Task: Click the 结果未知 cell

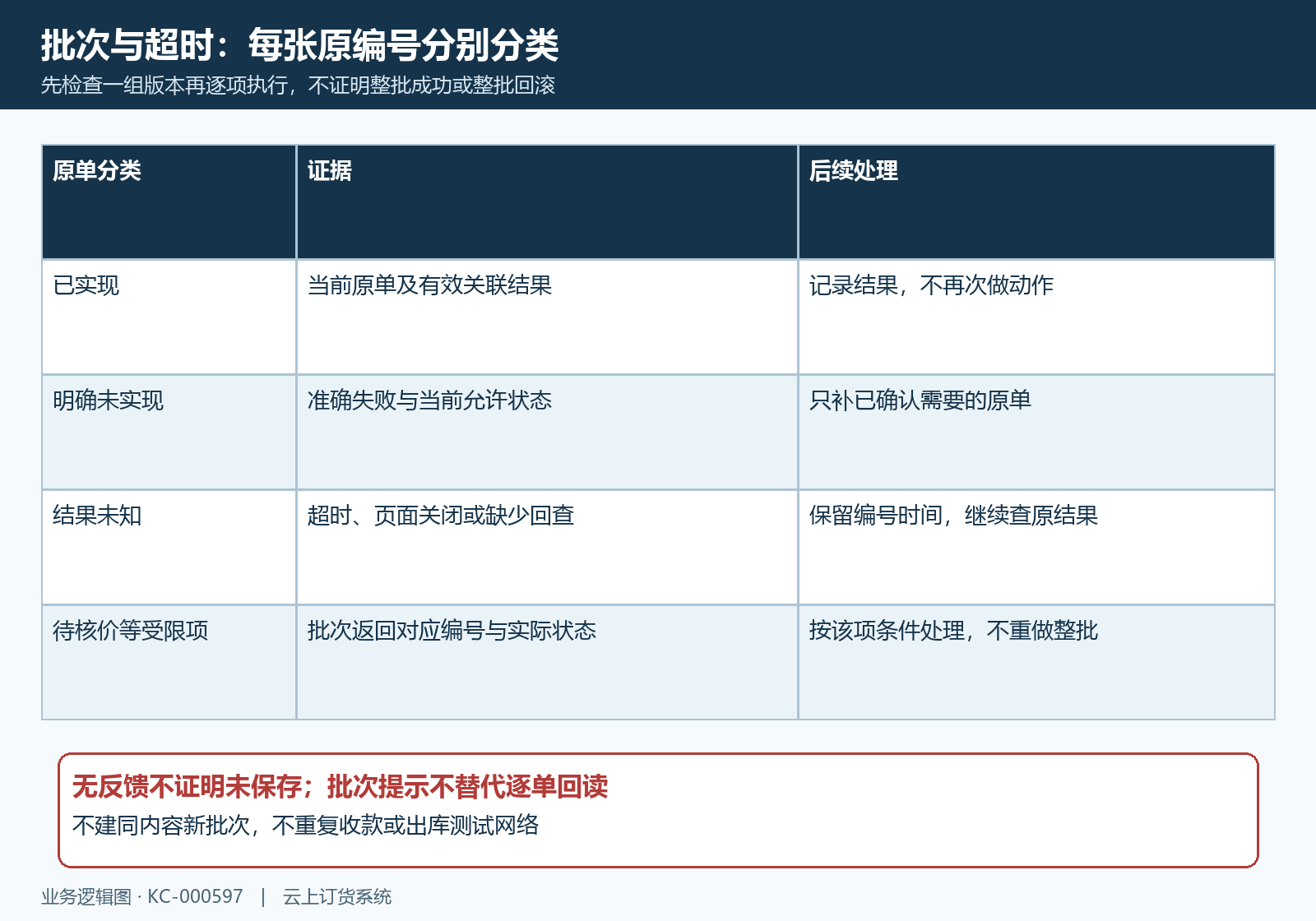Action: pos(169,548)
